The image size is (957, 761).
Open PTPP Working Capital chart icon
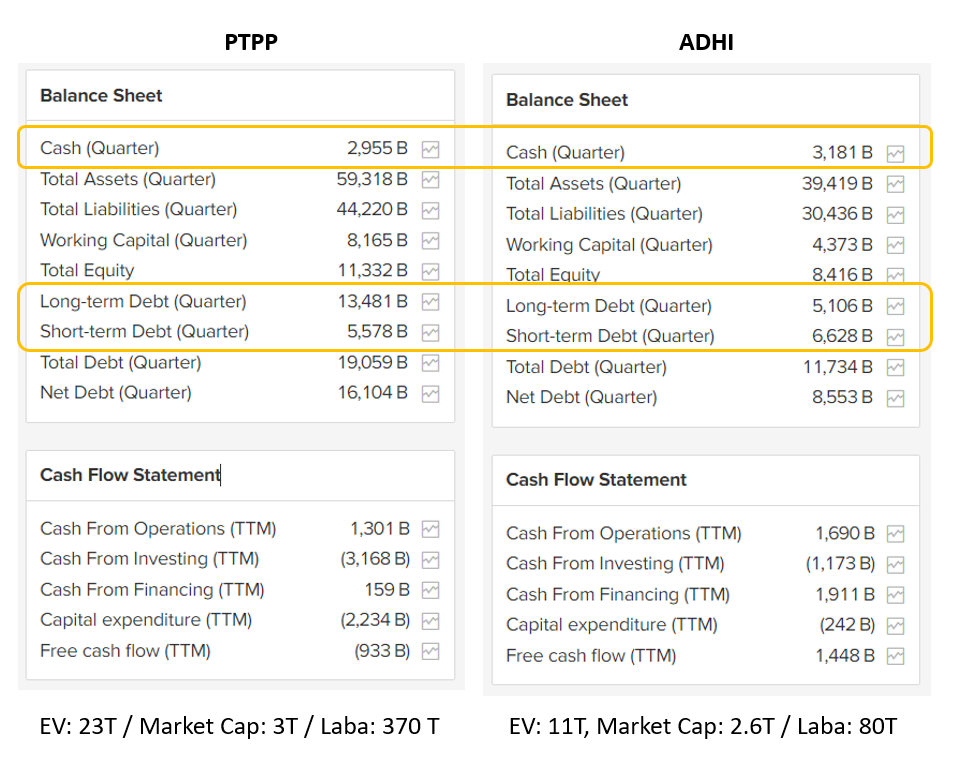430,241
